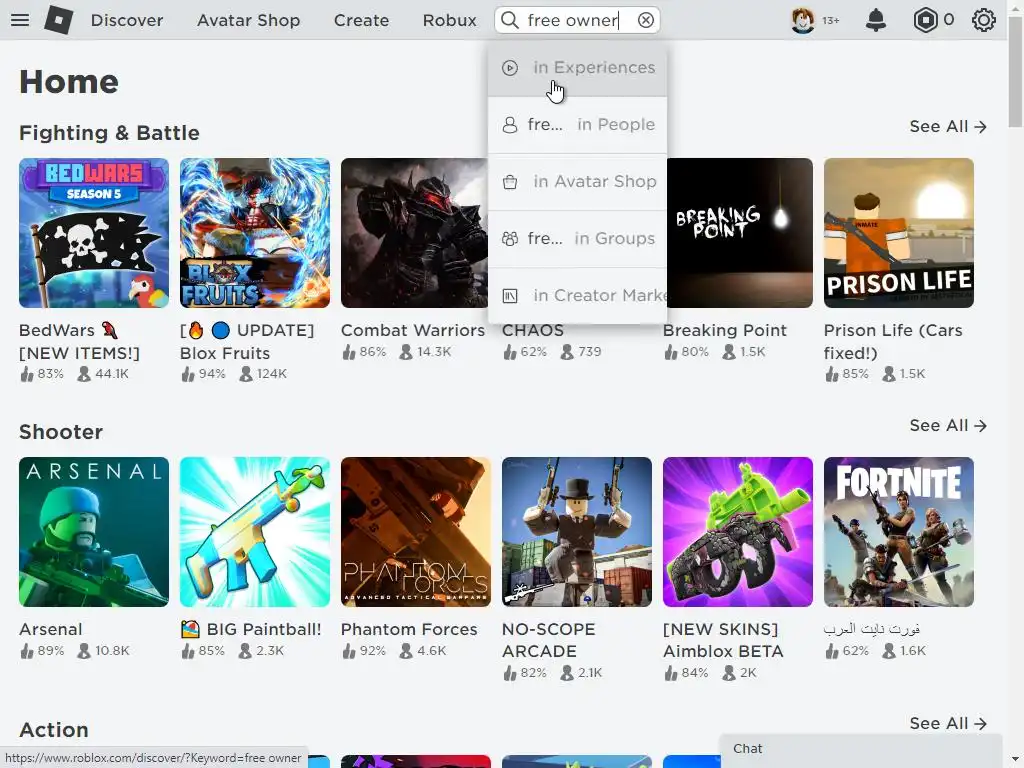Image resolution: width=1024 pixels, height=768 pixels.
Task: Open the settings gear menu
Action: tap(984, 20)
